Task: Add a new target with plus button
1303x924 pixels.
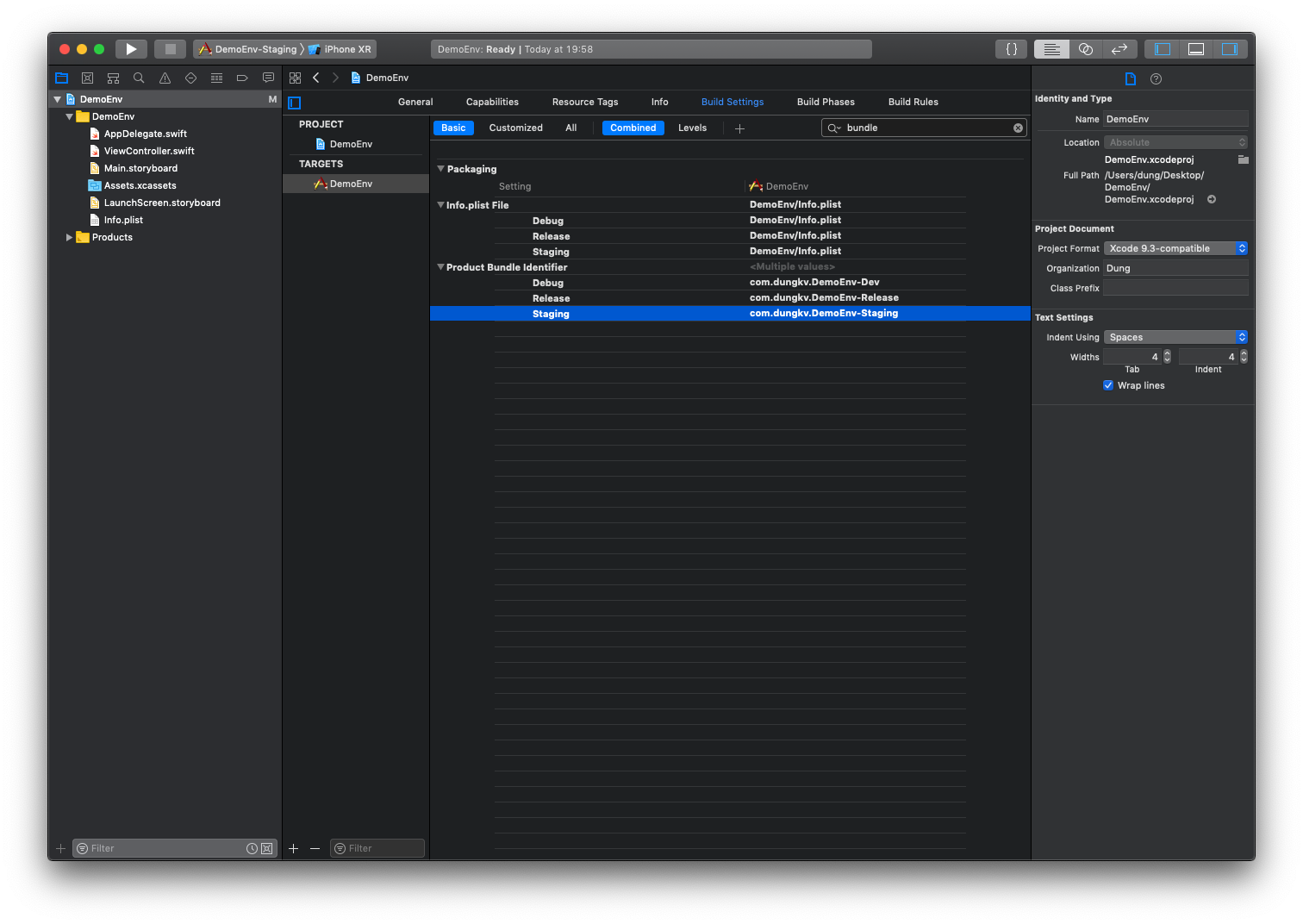Action: coord(293,848)
